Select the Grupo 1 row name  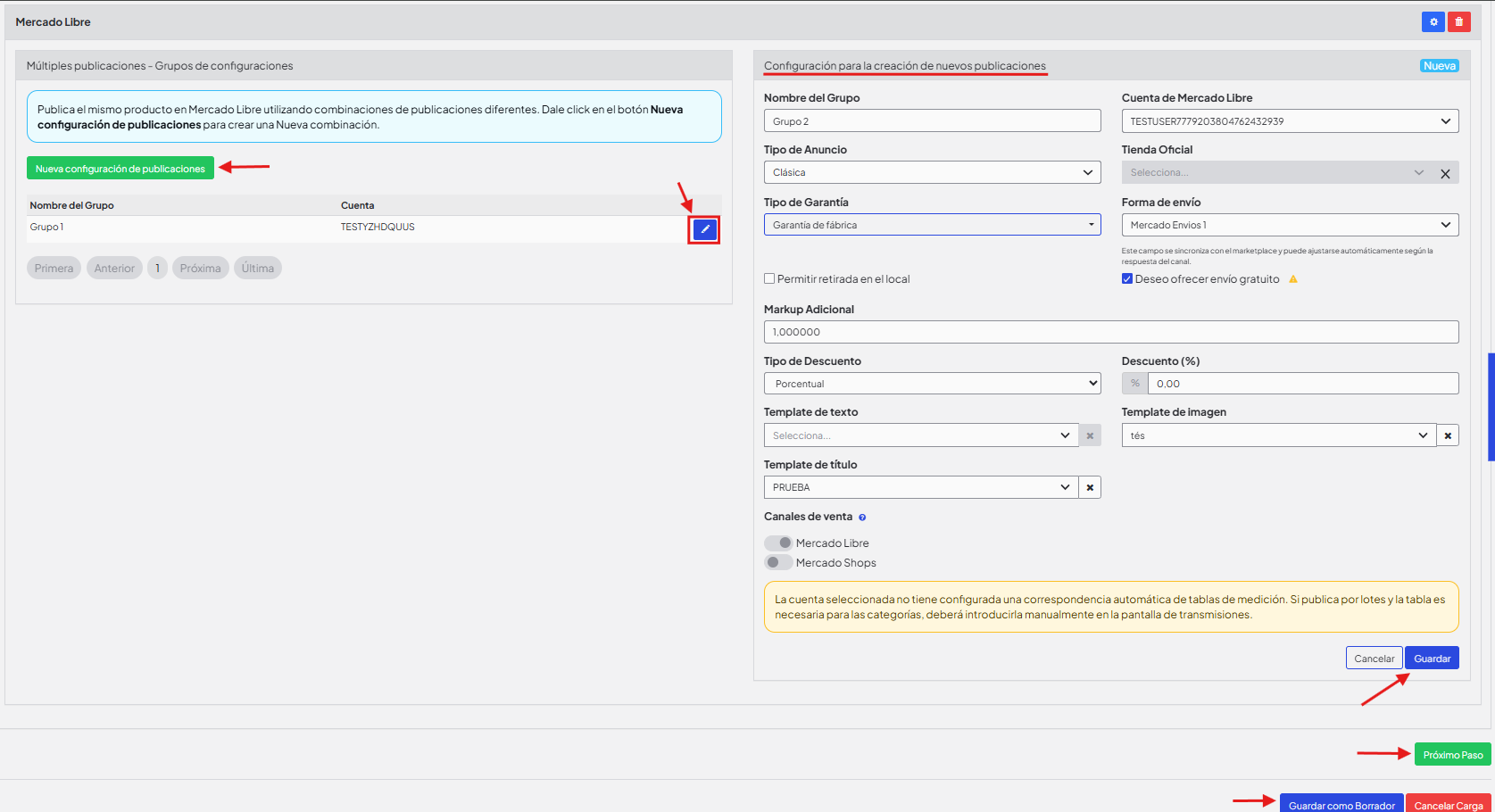tap(46, 227)
